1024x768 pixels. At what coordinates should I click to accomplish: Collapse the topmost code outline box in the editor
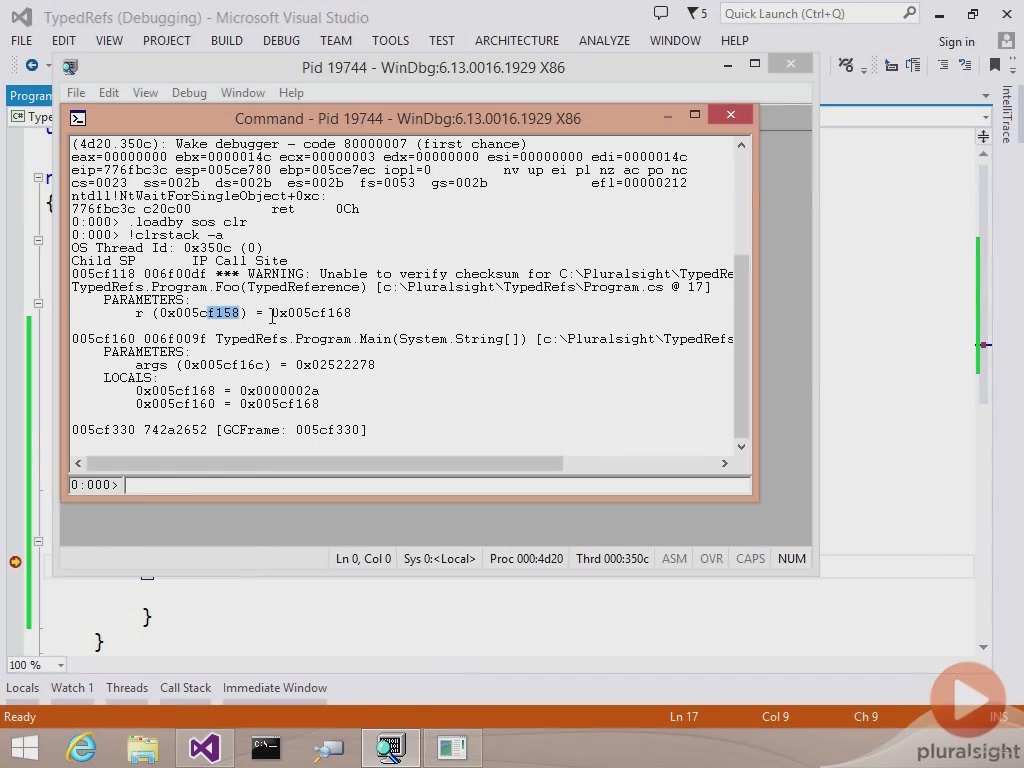click(38, 177)
